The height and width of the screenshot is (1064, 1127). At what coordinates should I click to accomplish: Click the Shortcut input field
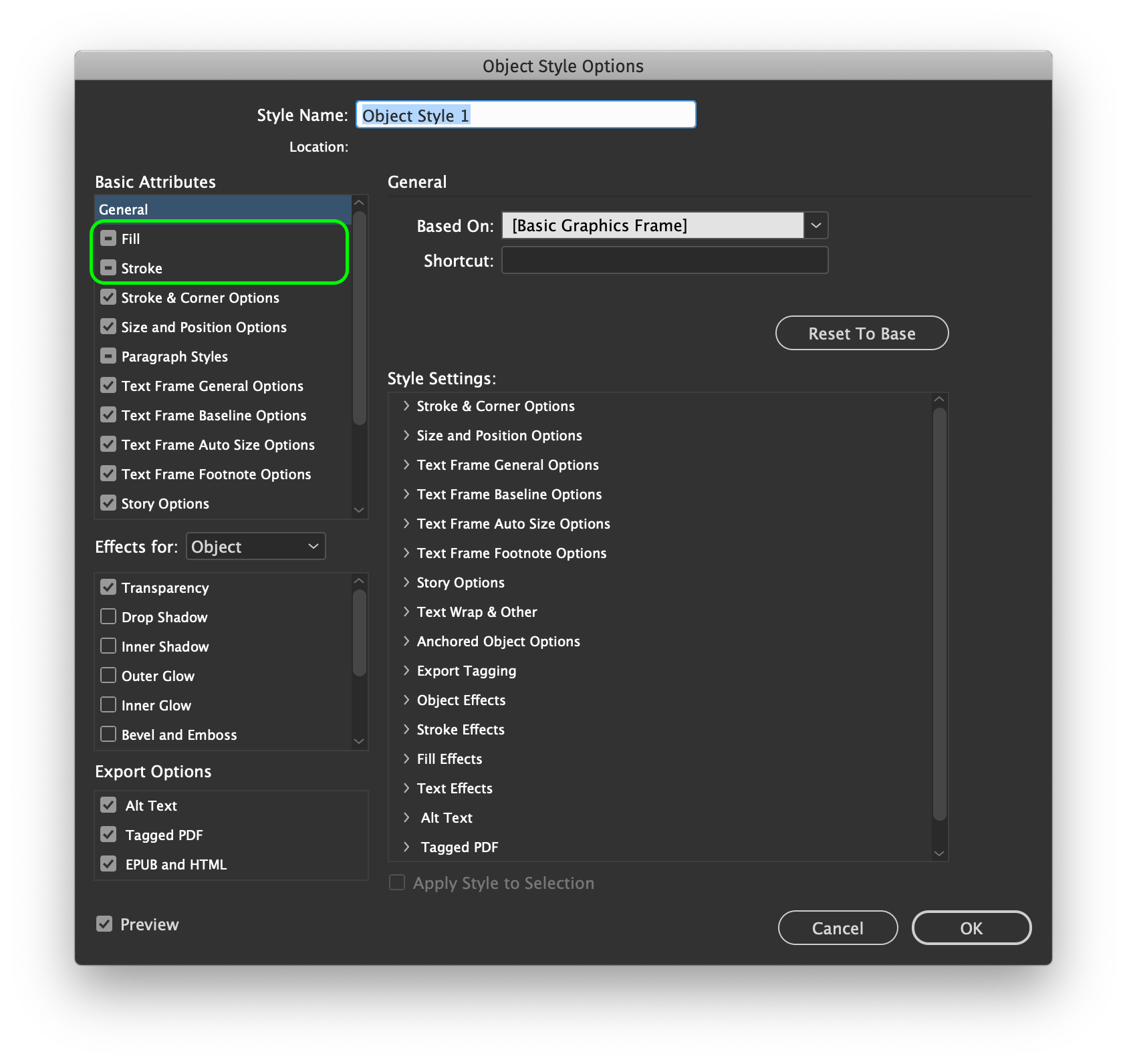tap(665, 260)
